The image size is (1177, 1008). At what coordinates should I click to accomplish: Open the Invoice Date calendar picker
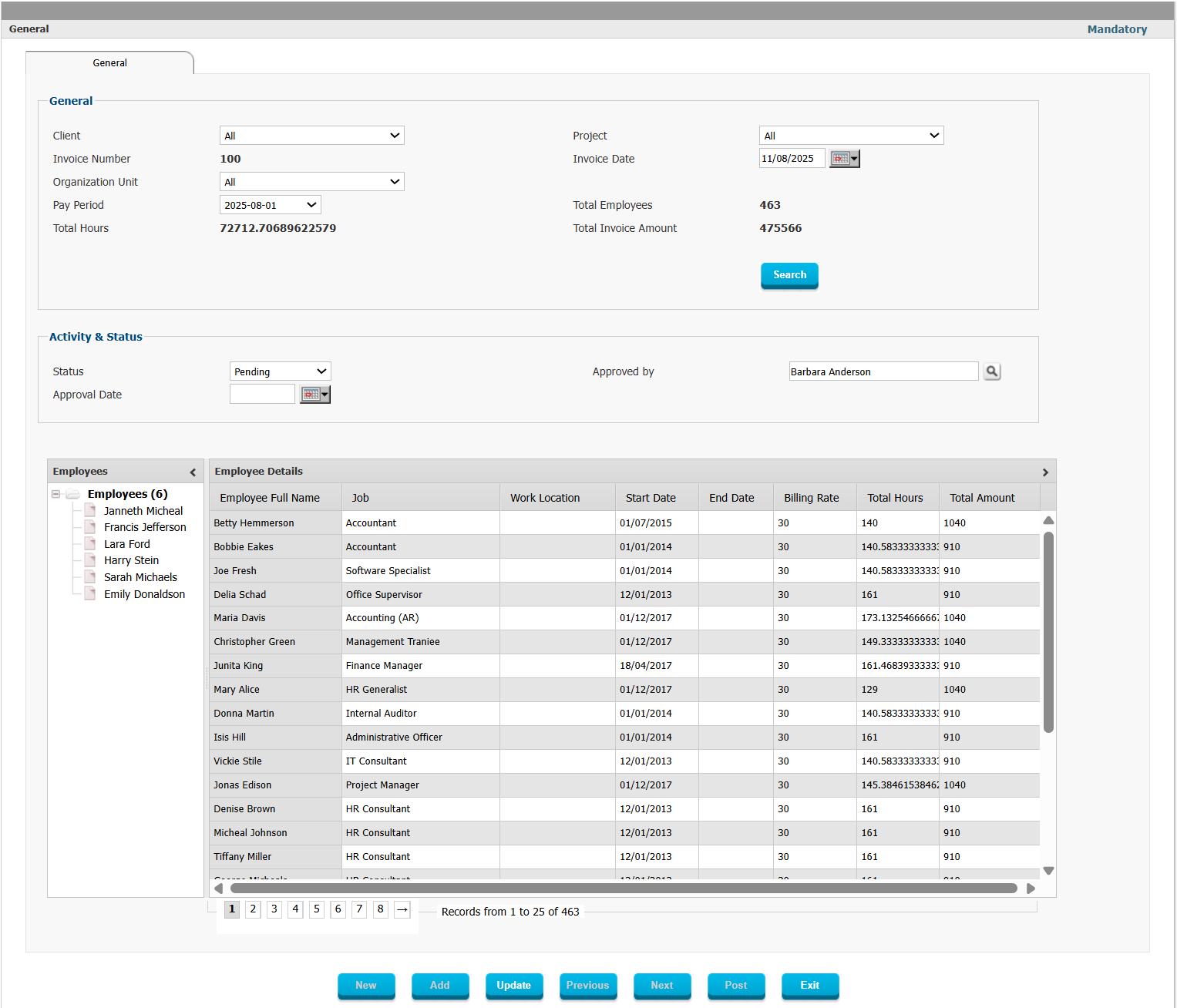pyautogui.click(x=844, y=159)
